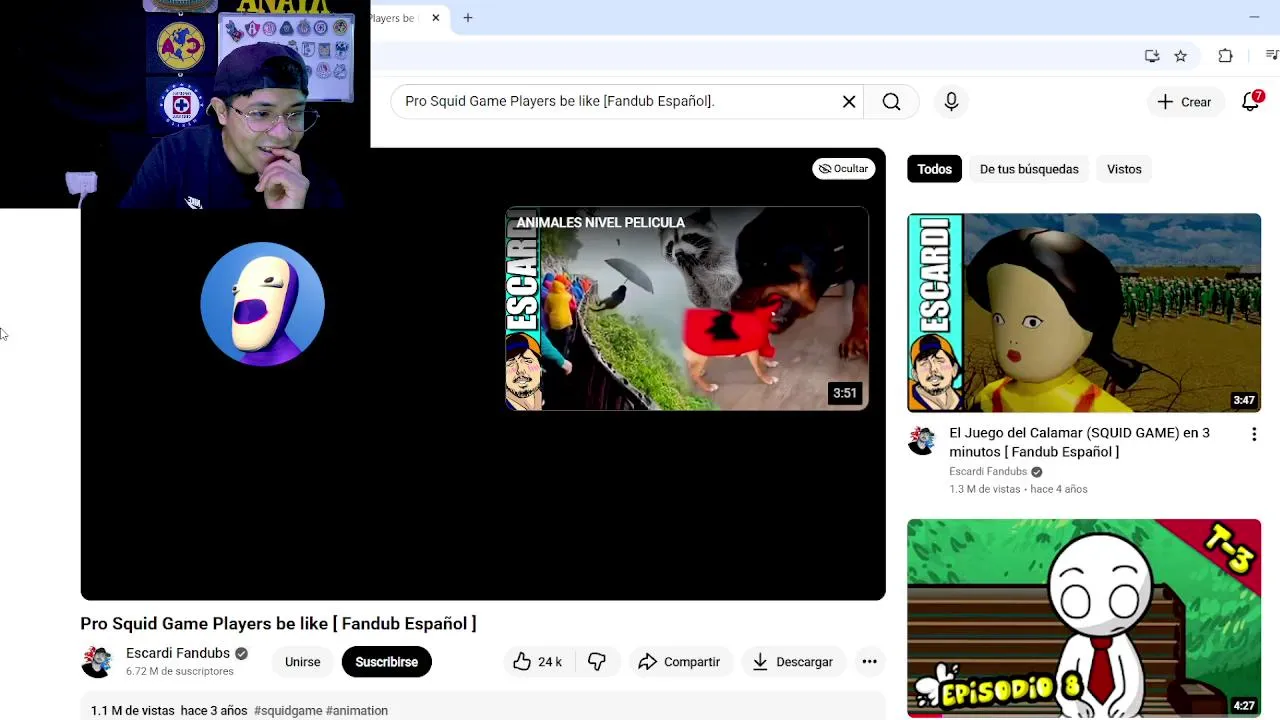
Task: Dislike the video with the thumbs down
Action: pos(597,662)
